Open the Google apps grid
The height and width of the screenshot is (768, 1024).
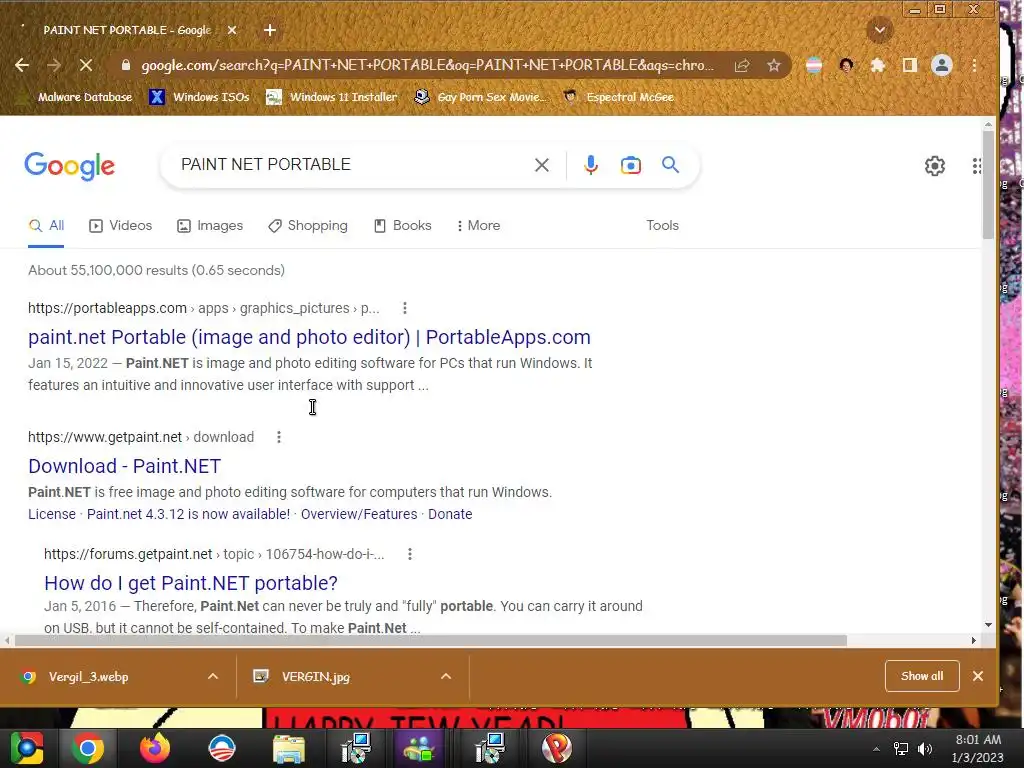[x=976, y=166]
